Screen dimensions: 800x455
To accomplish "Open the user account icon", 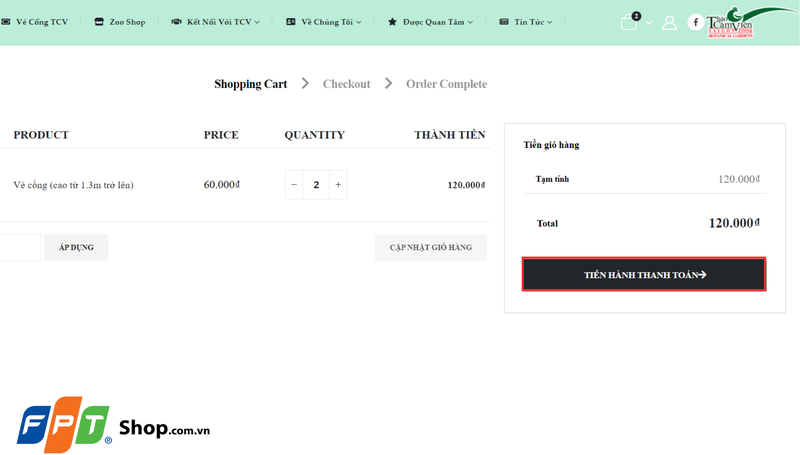I will click(669, 22).
